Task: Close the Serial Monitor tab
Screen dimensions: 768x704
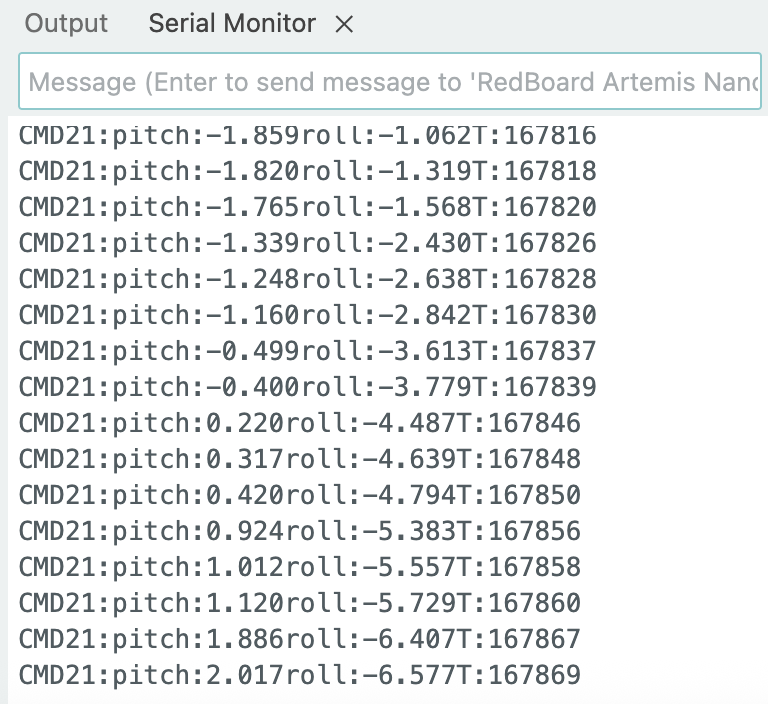Action: point(344,25)
